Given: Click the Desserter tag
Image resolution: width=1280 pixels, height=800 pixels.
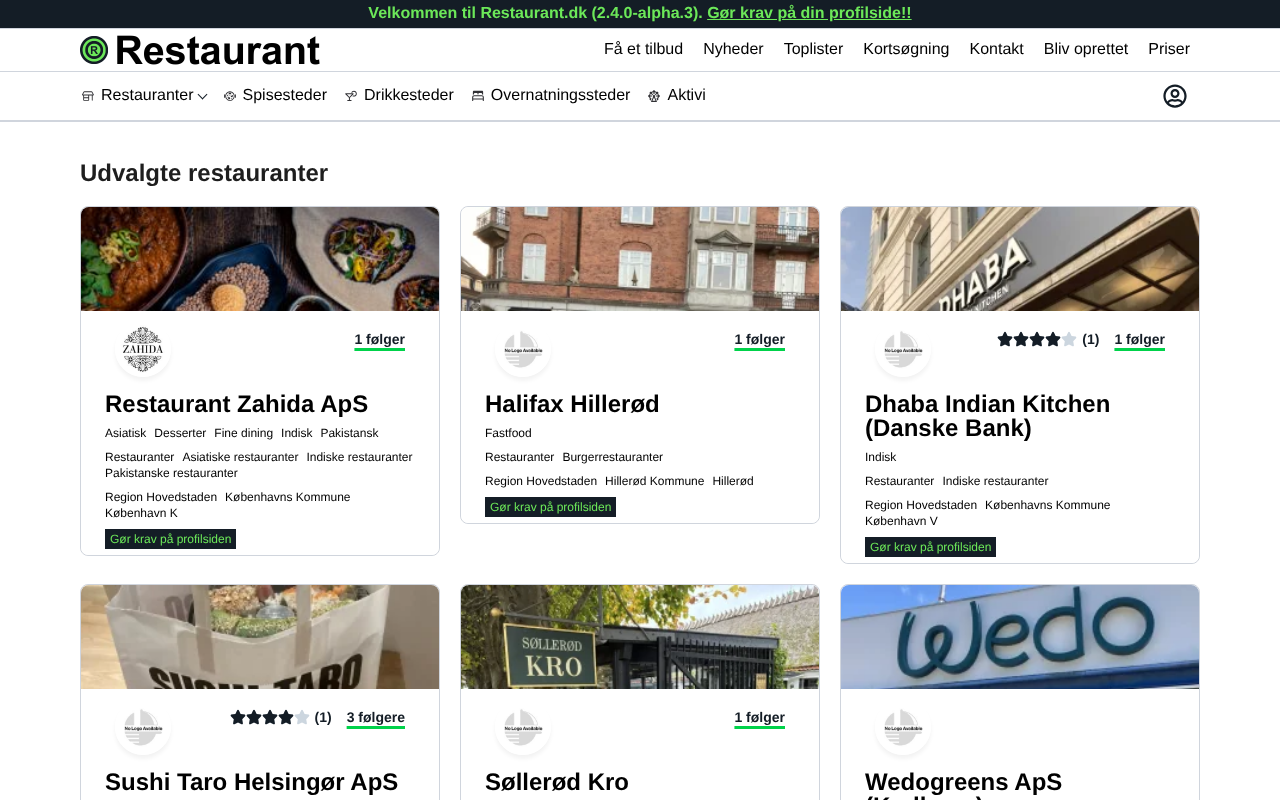Looking at the screenshot, I should (180, 433).
